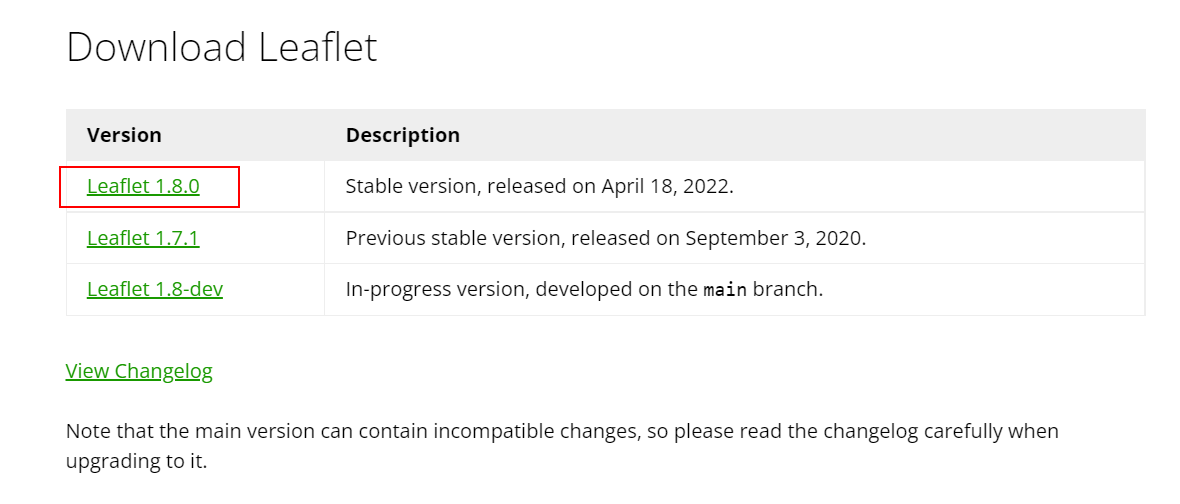This screenshot has height=504, width=1180.
Task: Click the word Leaflet in the page heading
Action: [318, 47]
